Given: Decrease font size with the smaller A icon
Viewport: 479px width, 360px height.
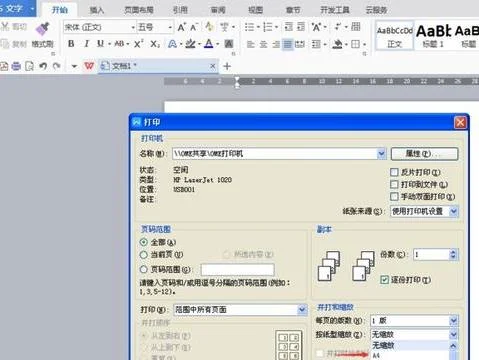Looking at the screenshot, I should 194,27.
